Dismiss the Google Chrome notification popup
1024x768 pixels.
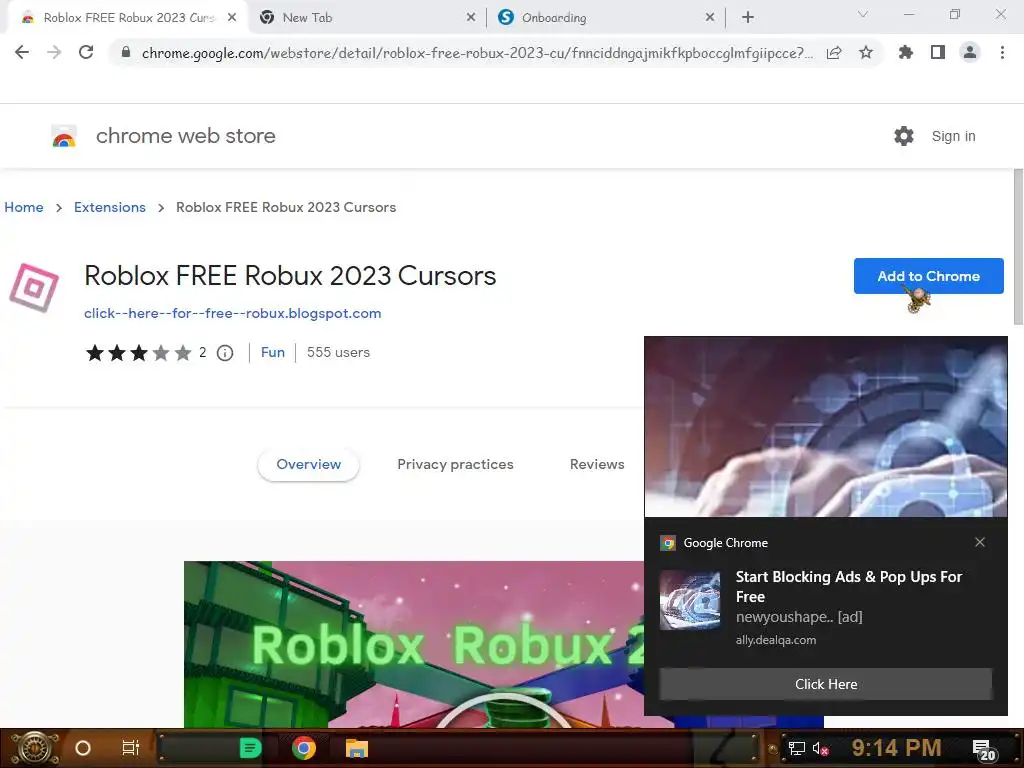980,542
